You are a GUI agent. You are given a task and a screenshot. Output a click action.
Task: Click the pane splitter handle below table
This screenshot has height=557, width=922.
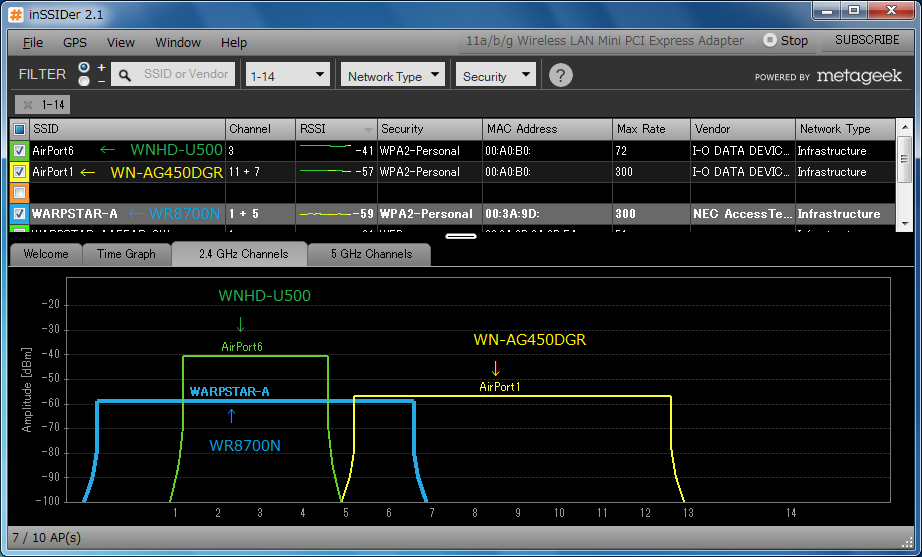(x=461, y=236)
